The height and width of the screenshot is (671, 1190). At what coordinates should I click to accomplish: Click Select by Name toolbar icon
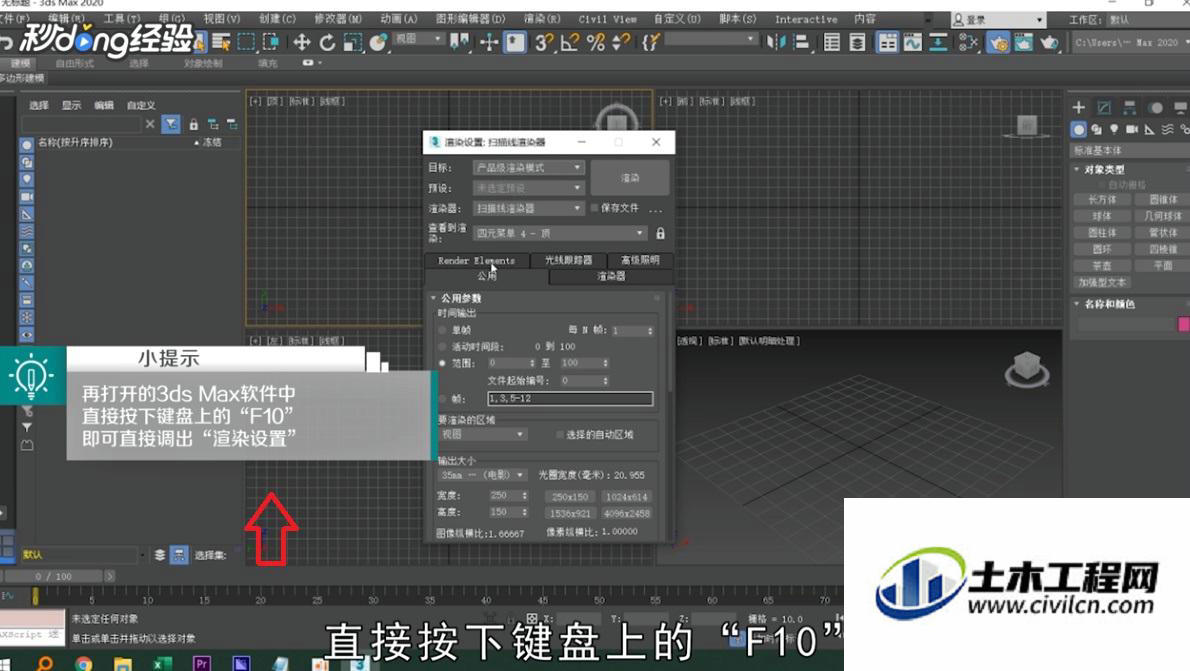tap(221, 43)
